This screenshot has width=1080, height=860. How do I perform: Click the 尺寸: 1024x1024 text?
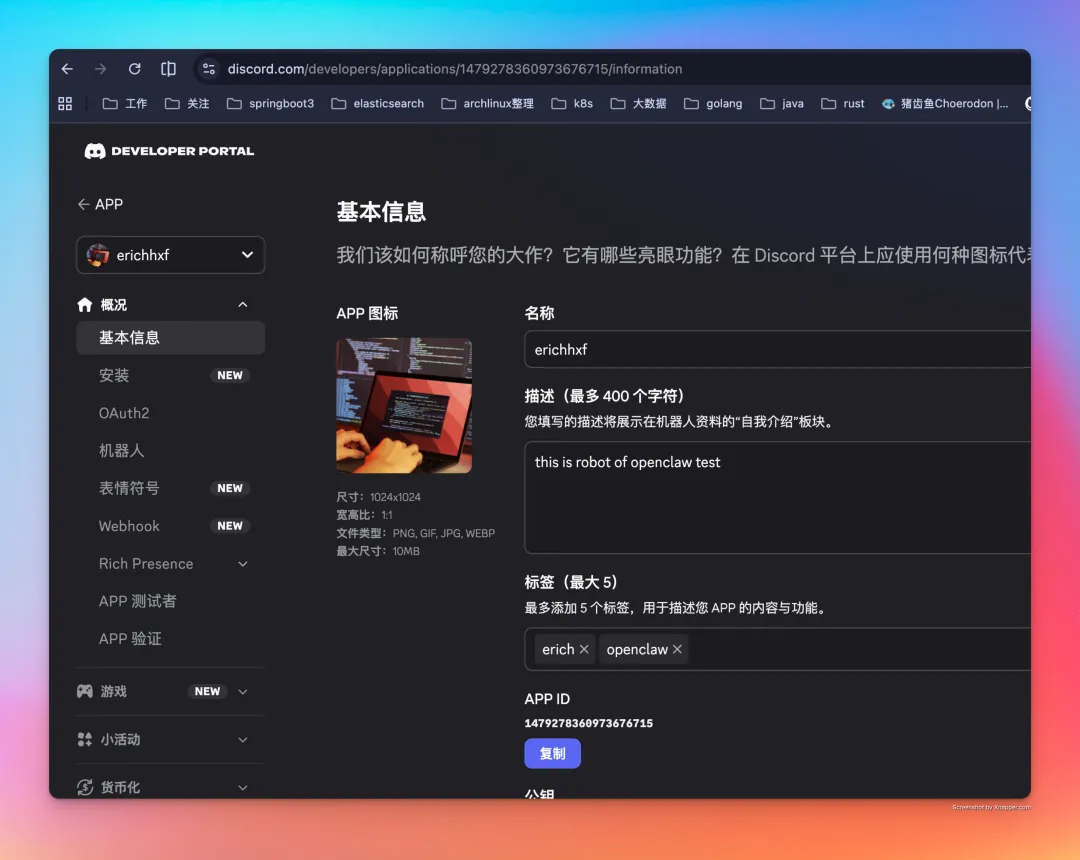[x=378, y=497]
